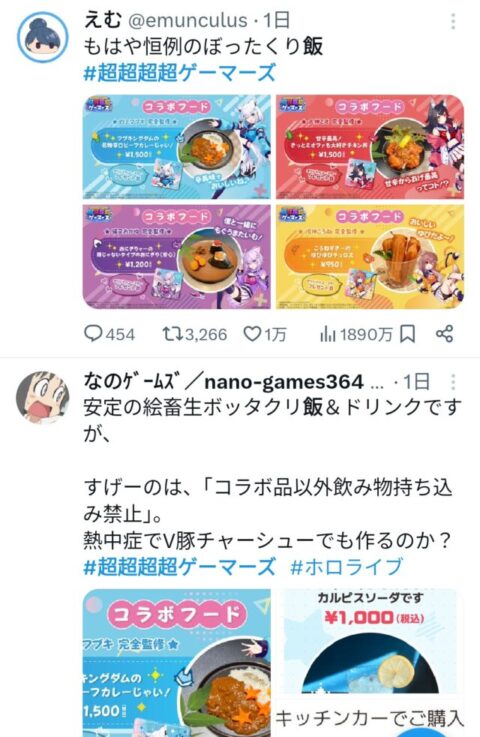This screenshot has width=480, height=737.
Task: Like the tweet with the heart icon
Action: [x=252, y=334]
